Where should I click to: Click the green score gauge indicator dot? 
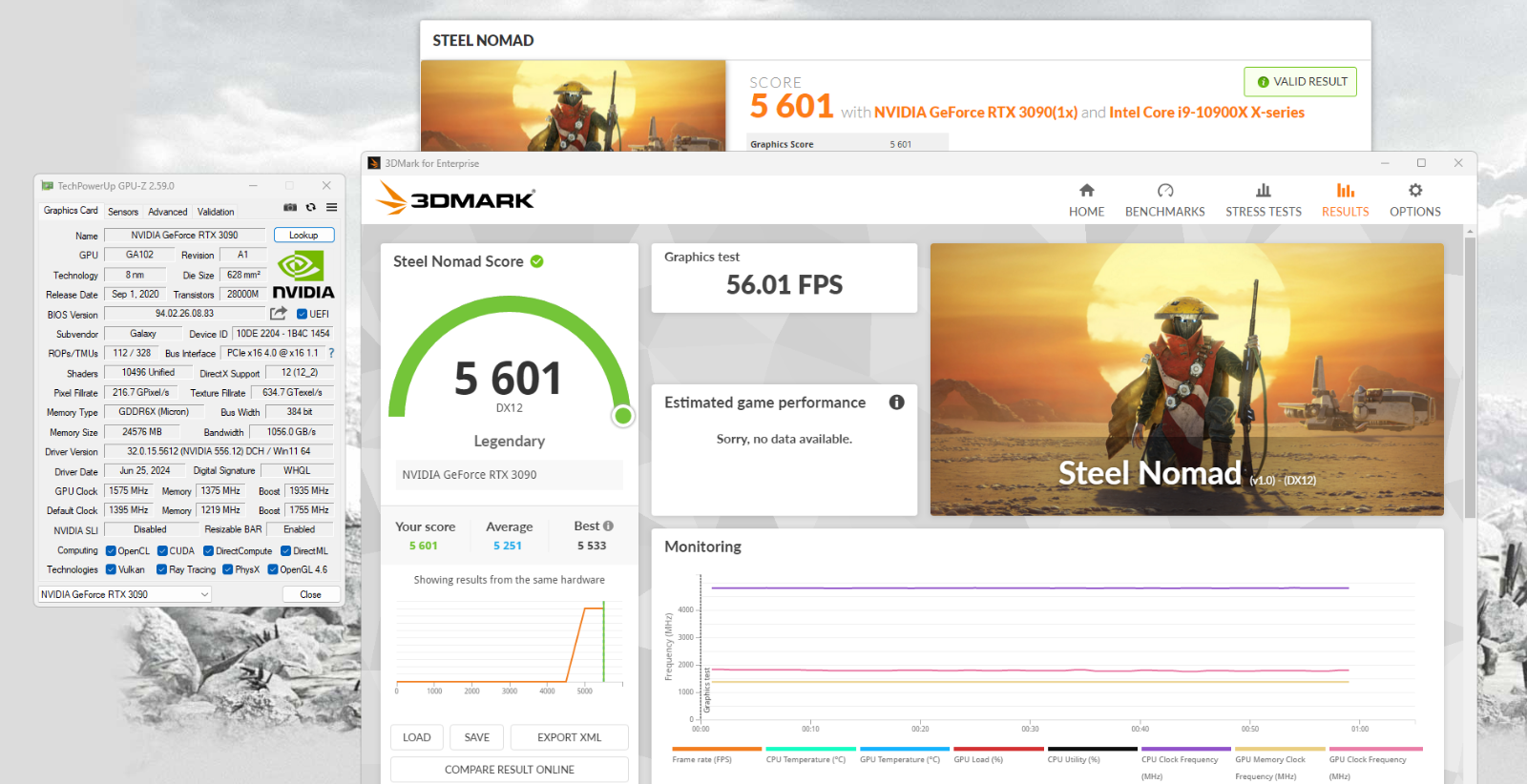click(x=623, y=415)
